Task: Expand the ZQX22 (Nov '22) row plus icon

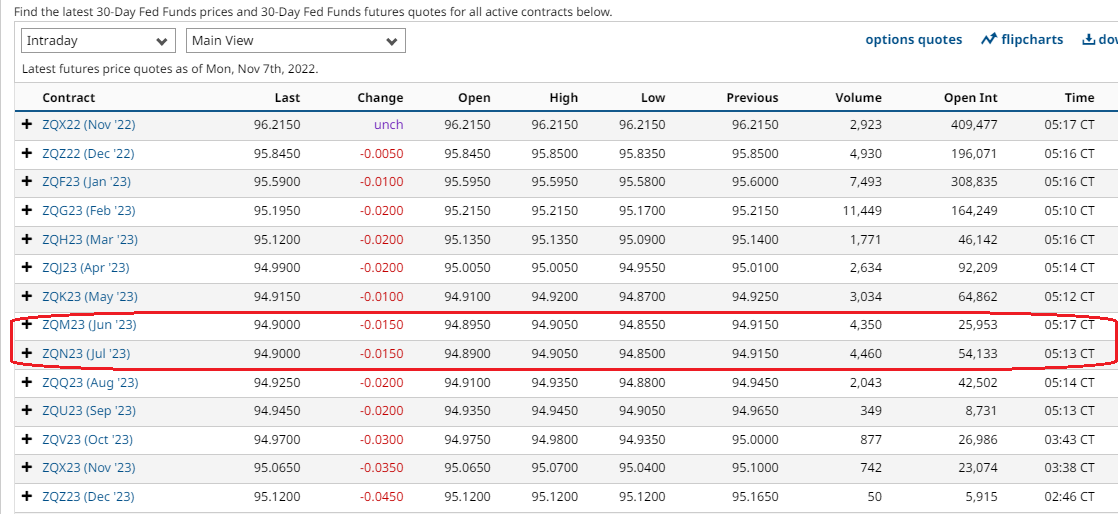Action: tap(27, 125)
